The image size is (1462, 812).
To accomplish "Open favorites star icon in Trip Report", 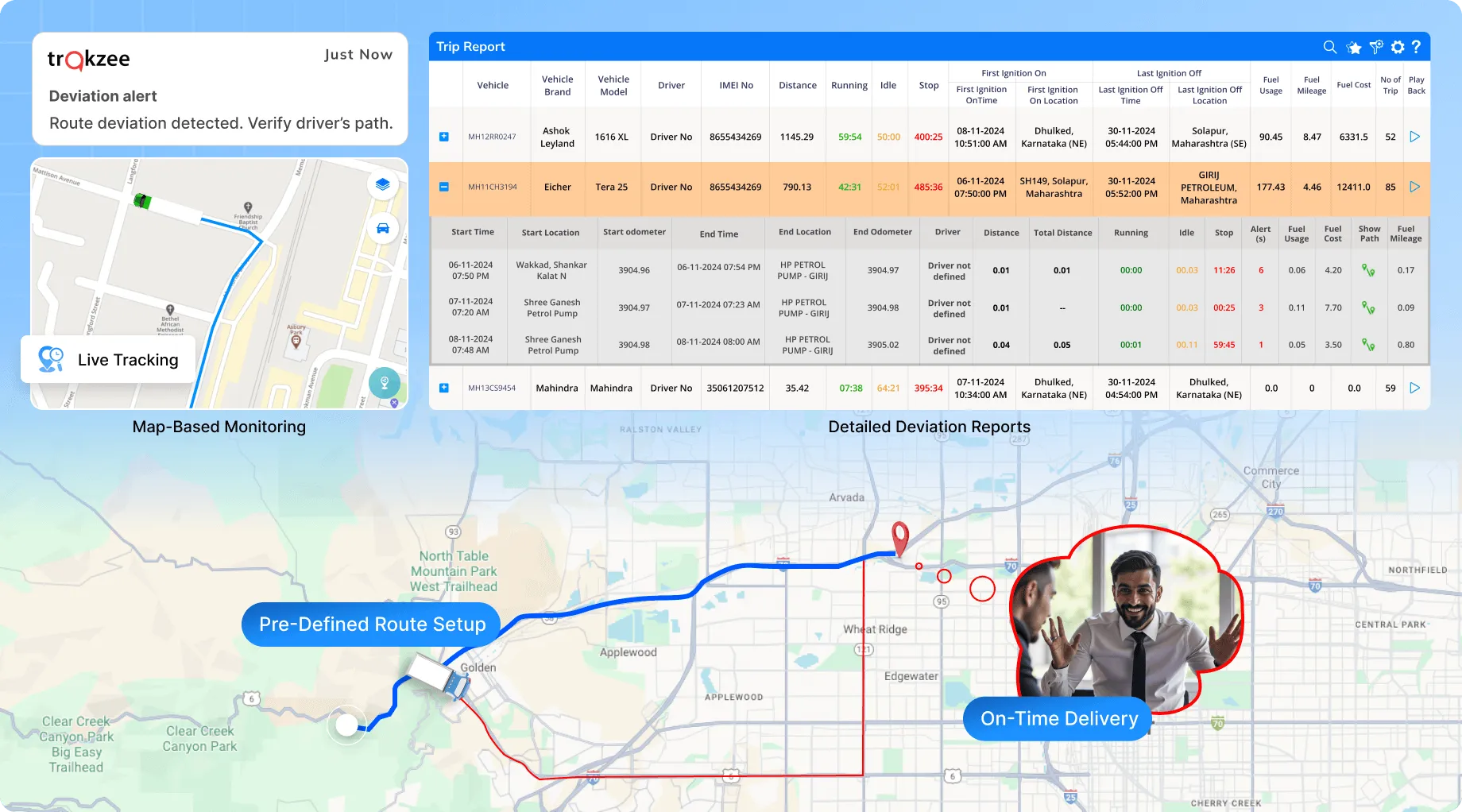I will pos(1354,48).
